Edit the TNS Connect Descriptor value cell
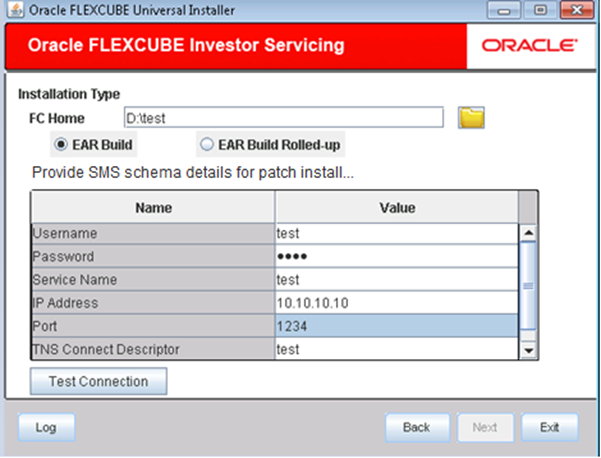This screenshot has width=601, height=458. tap(396, 349)
